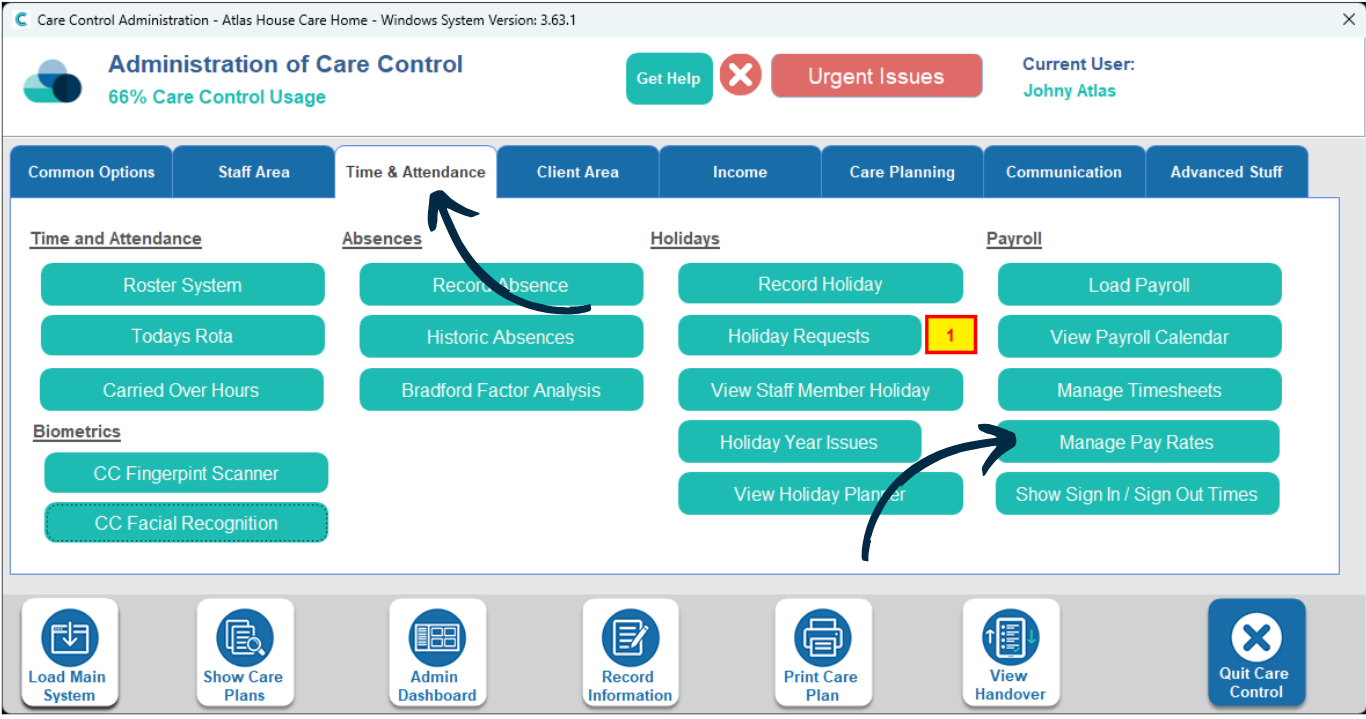The height and width of the screenshot is (719, 1366).
Task: Switch to the Common Options tab
Action: pos(91,172)
